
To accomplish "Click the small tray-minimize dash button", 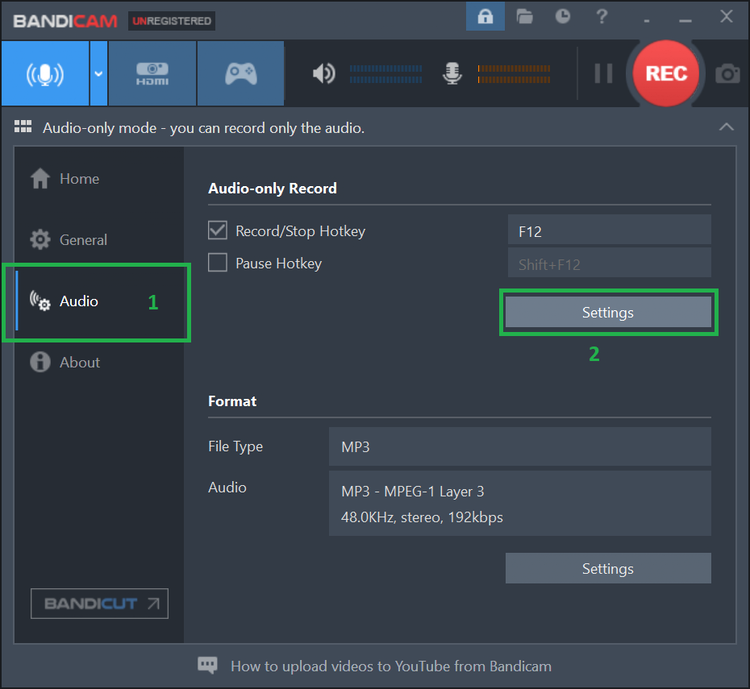I will pos(647,20).
